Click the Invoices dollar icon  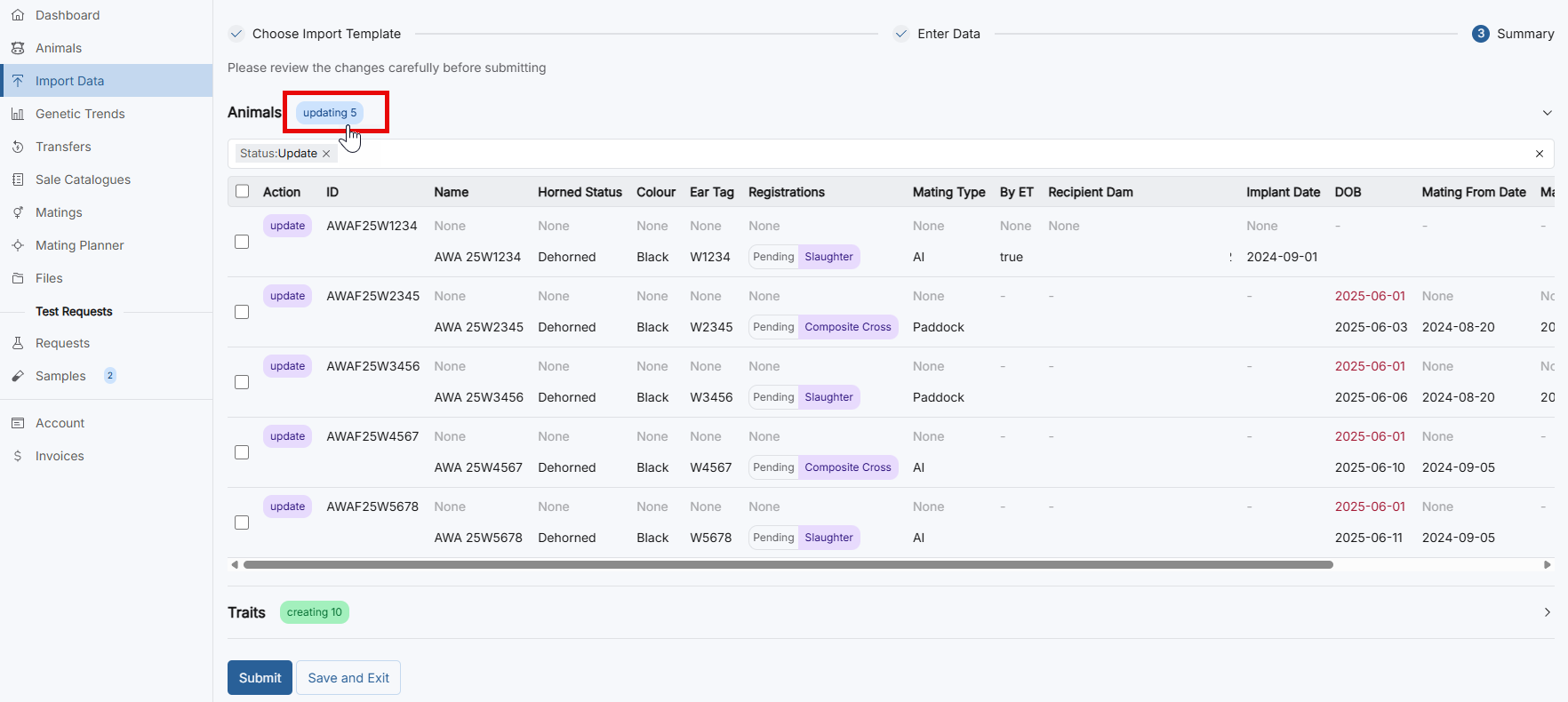[18, 456]
